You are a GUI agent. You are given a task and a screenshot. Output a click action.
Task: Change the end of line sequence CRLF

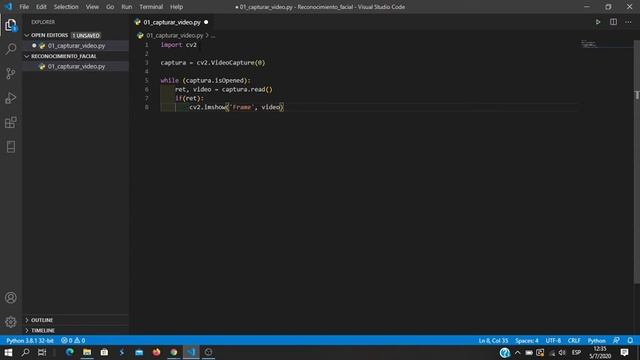[x=574, y=340]
